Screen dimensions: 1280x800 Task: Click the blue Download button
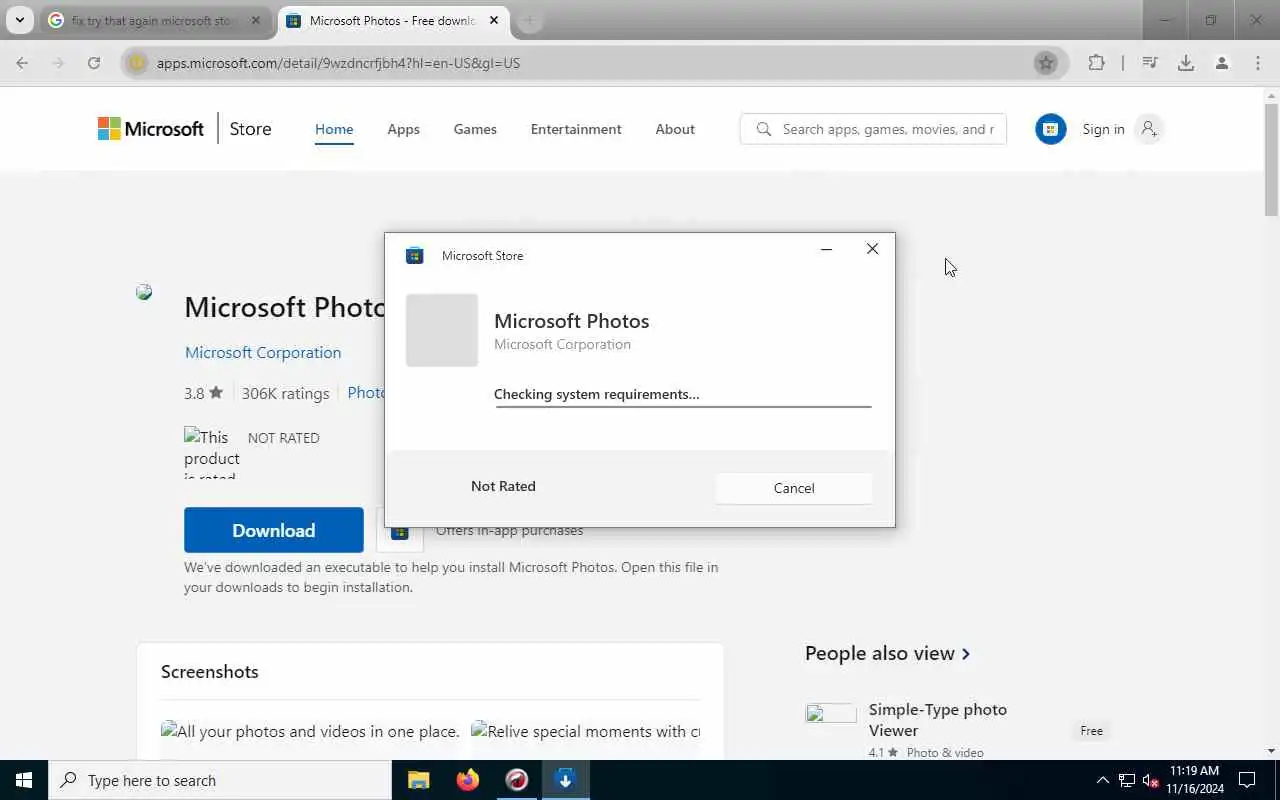274,530
